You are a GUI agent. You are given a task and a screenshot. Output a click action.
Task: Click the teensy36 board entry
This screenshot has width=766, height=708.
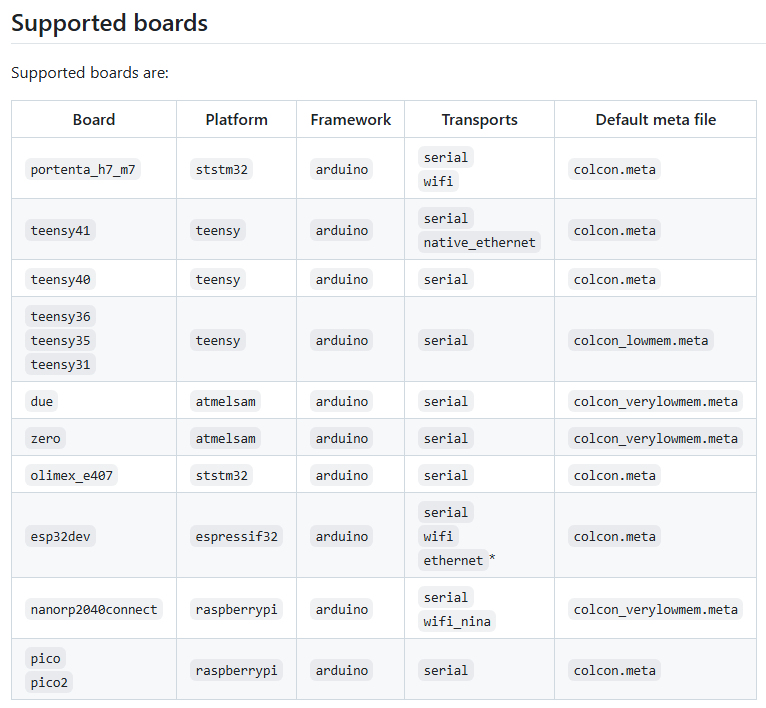[x=61, y=316]
